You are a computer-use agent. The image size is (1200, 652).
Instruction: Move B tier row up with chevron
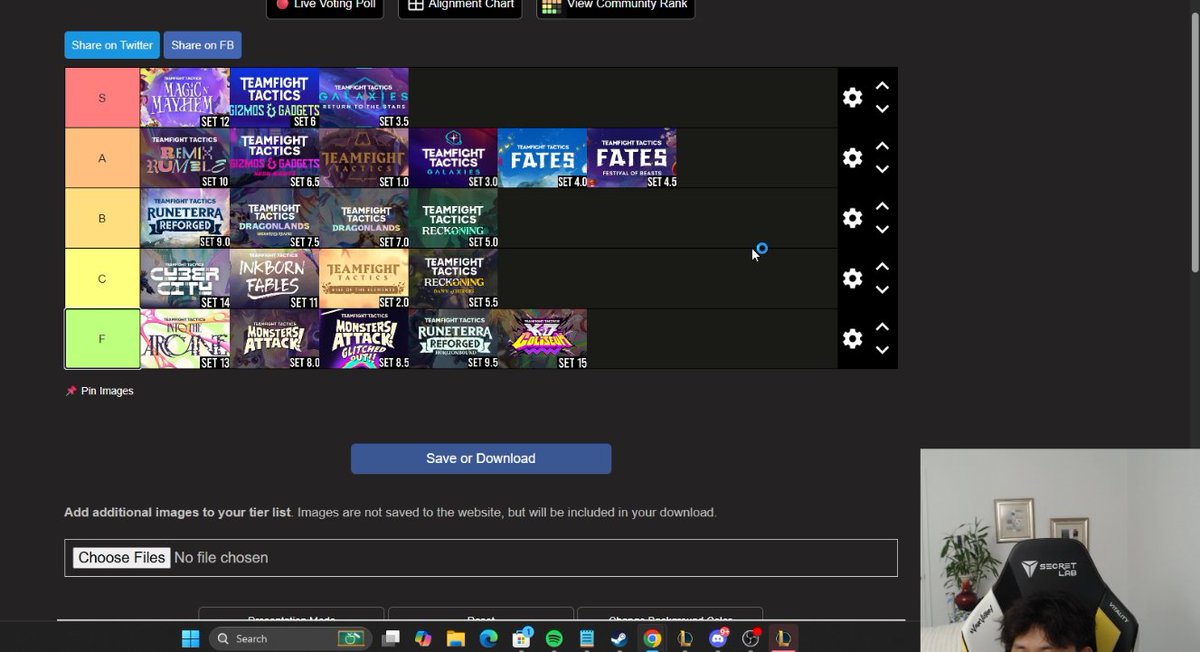click(882, 206)
